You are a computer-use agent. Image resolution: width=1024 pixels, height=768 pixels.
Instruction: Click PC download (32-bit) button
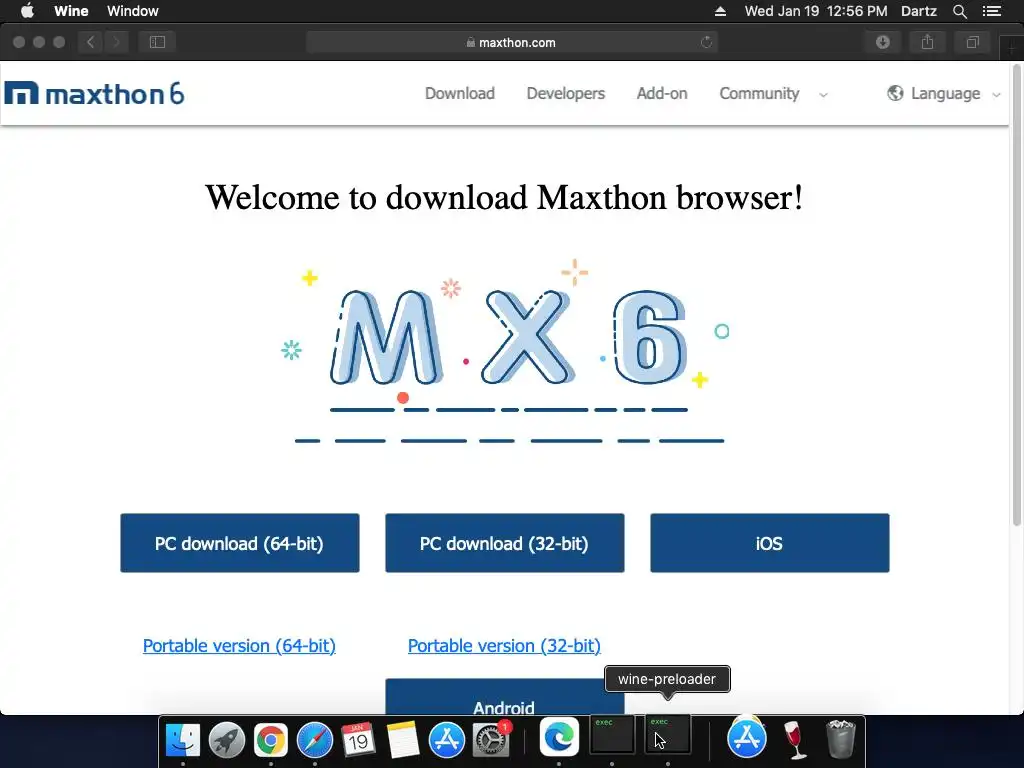click(505, 543)
